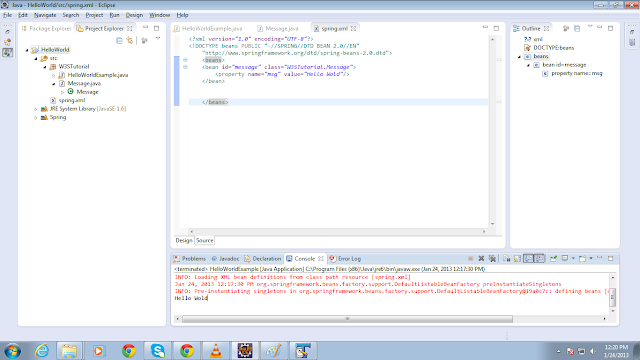The height and width of the screenshot is (360, 640).
Task: Close the Console view tab
Action: [321, 259]
